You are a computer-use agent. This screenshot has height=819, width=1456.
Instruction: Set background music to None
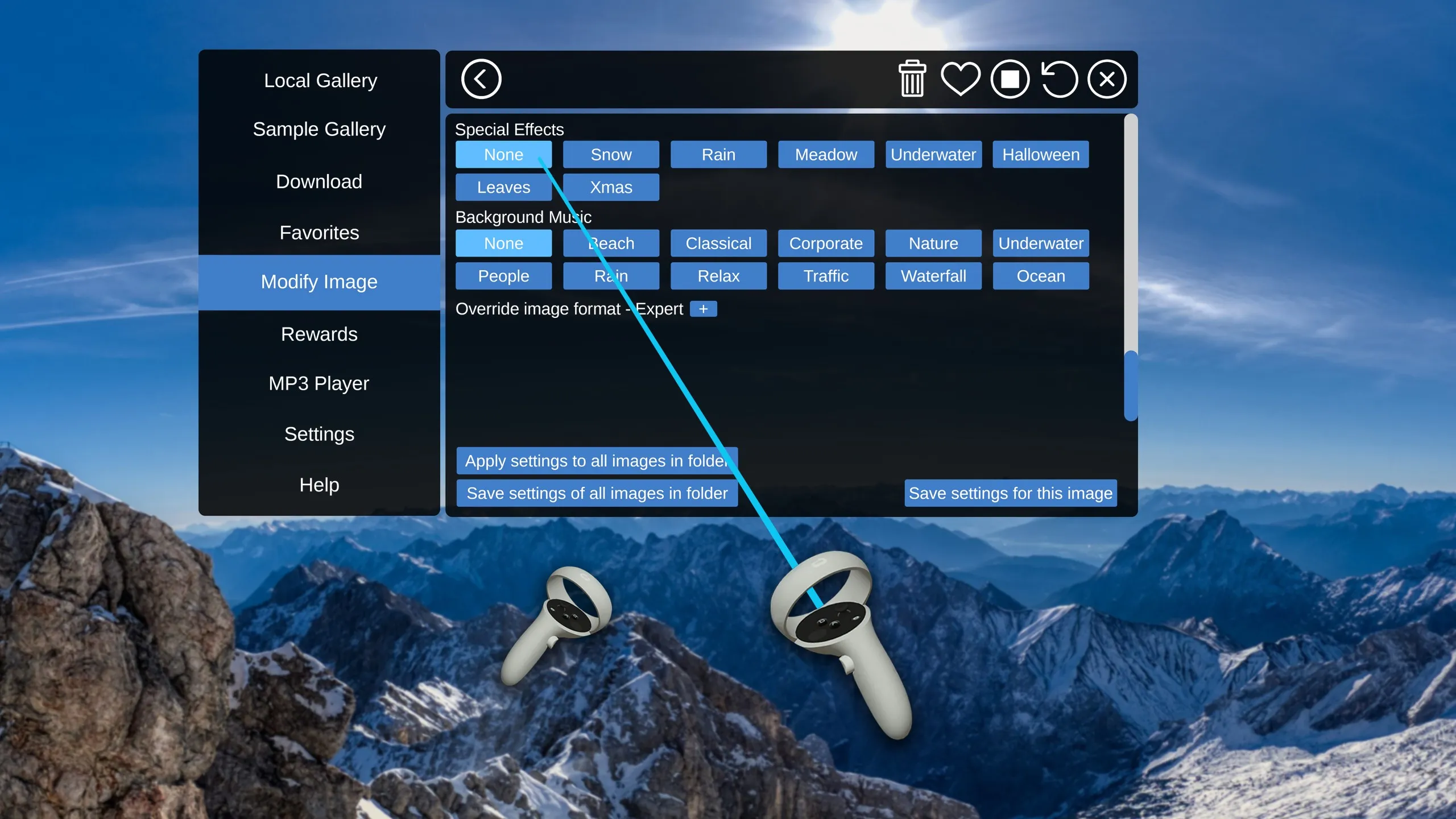click(503, 243)
